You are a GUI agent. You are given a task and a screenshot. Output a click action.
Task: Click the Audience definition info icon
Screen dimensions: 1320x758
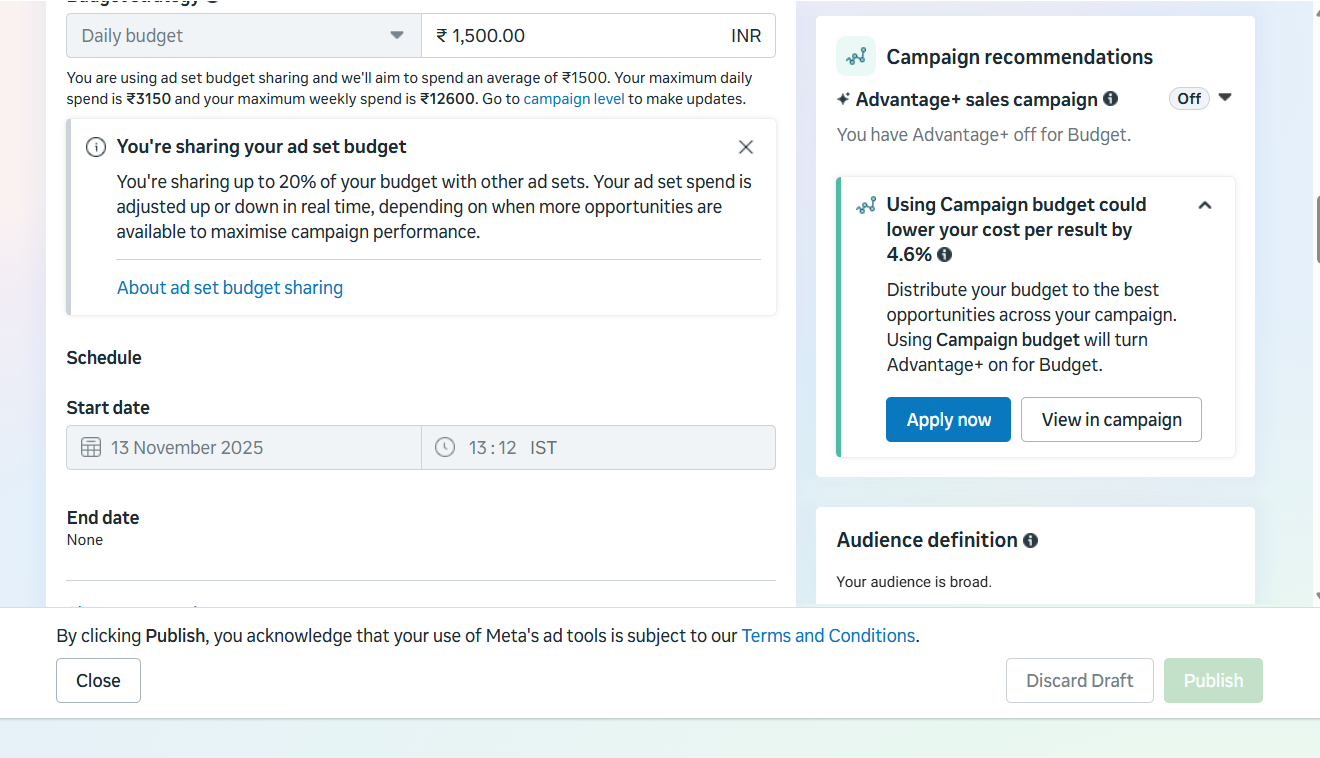(x=1030, y=541)
